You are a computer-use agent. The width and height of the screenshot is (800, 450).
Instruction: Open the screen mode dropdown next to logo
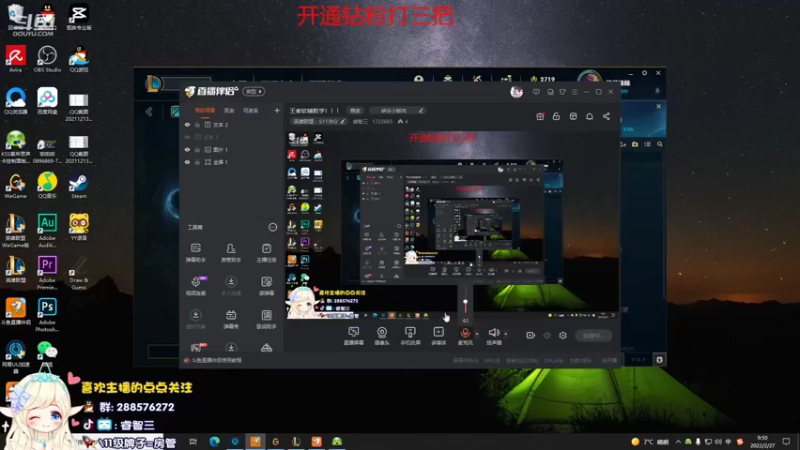click(x=254, y=91)
